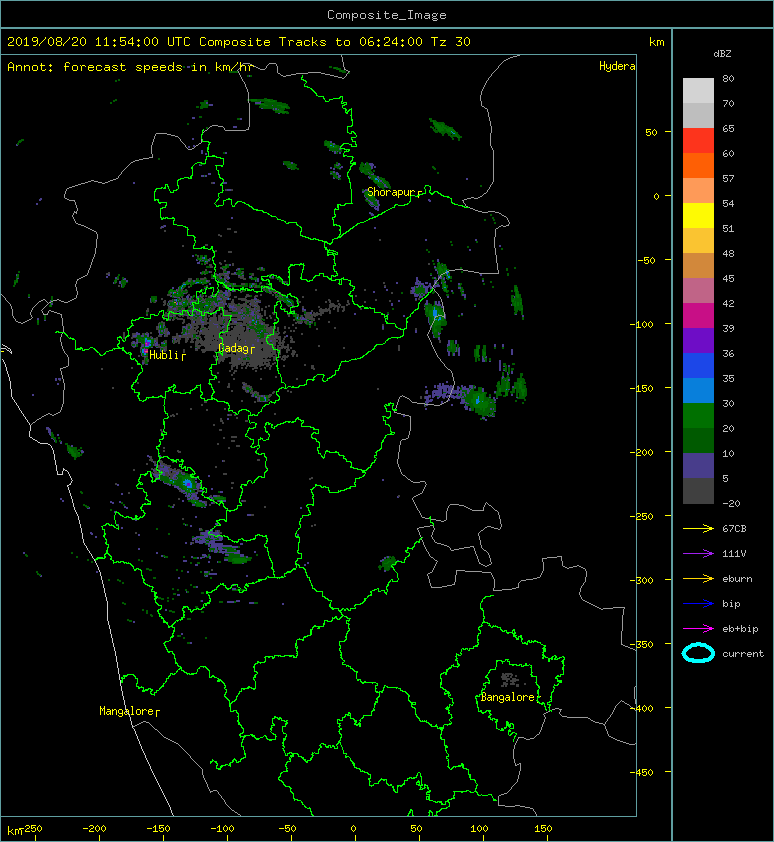Select the magenta swatch in the dBZ scale
The height and width of the screenshot is (842, 774).
click(698, 316)
